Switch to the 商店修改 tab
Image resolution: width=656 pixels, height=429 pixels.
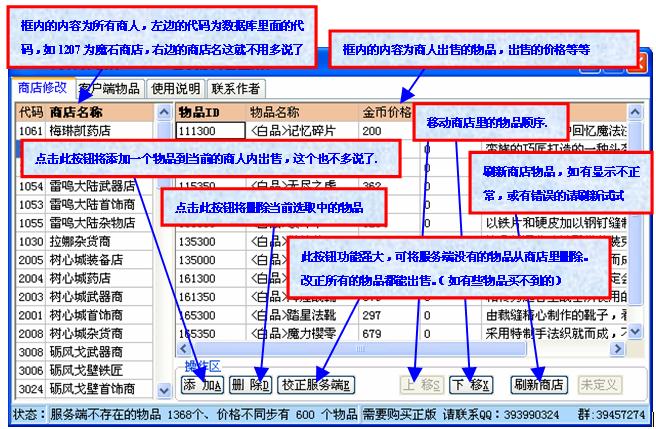pos(43,88)
